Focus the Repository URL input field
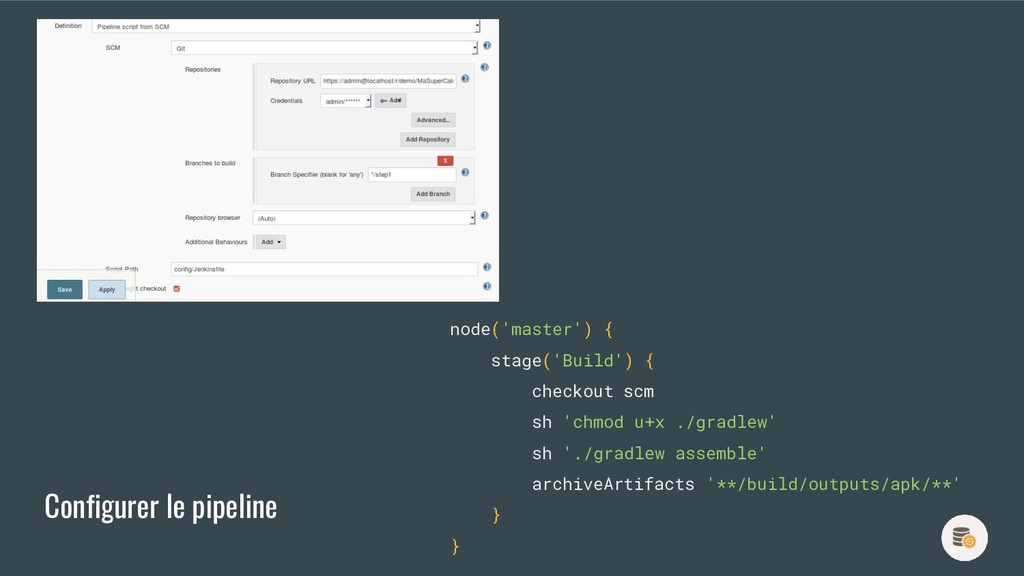The image size is (1024, 576). click(388, 81)
